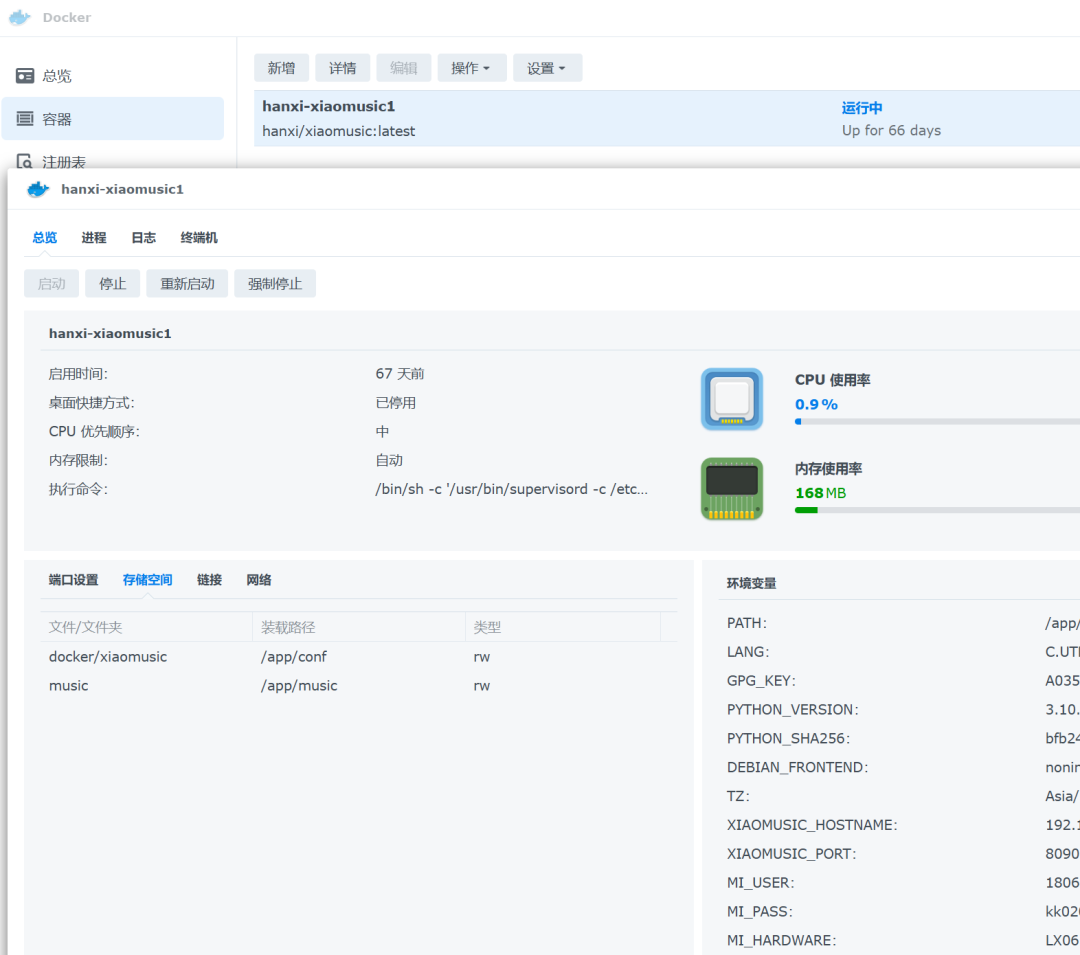Viewport: 1080px width, 955px height.
Task: Open the 日志 log tab
Action: pos(143,238)
